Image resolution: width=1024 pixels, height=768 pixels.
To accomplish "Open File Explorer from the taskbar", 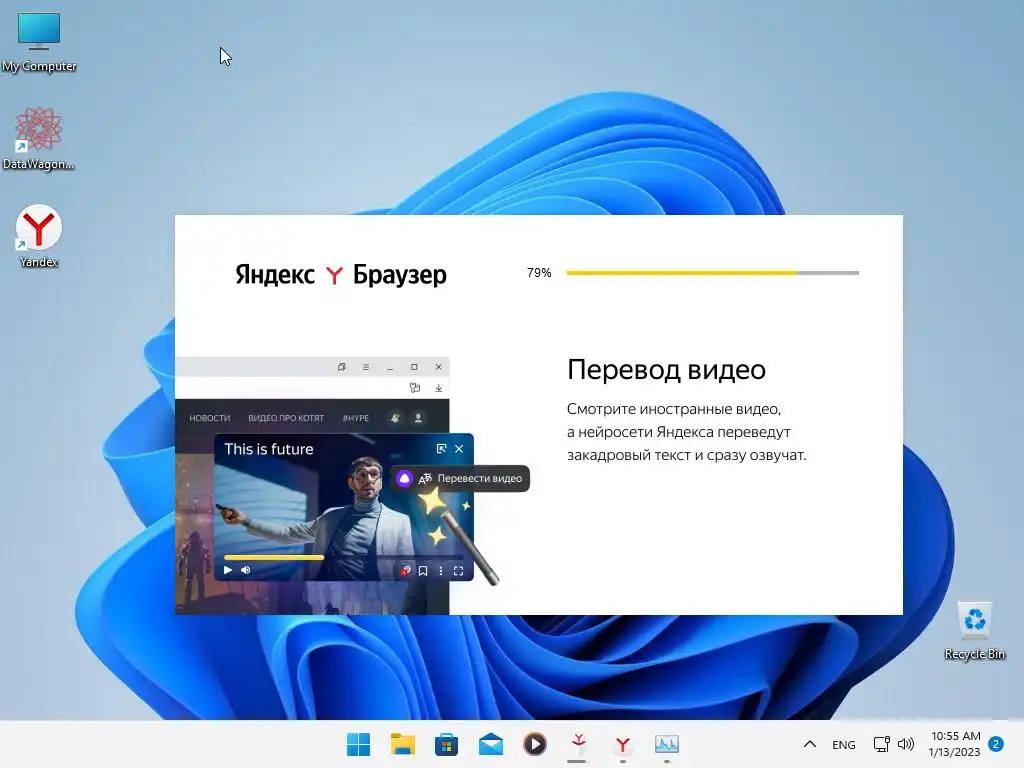I will click(x=402, y=744).
